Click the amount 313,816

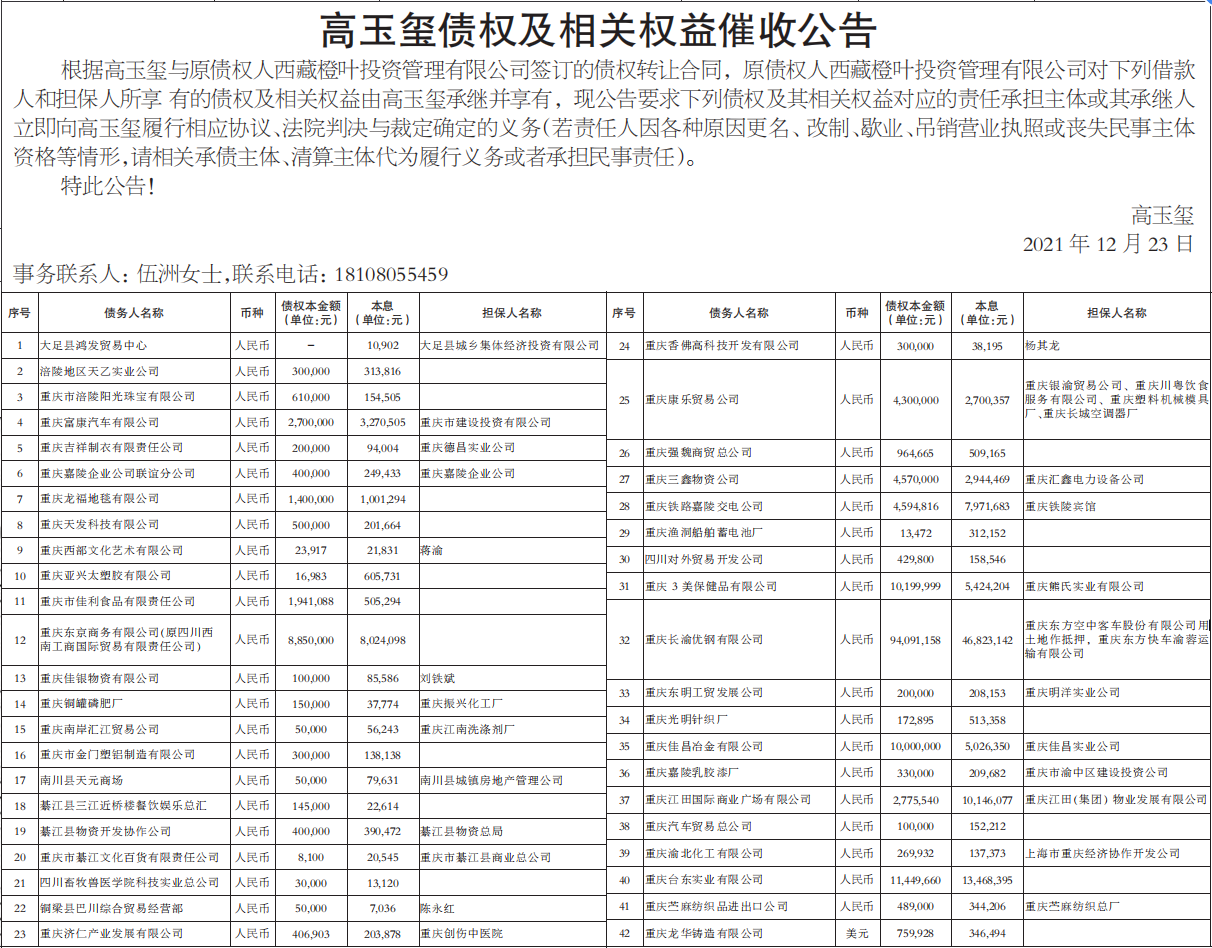[384, 371]
